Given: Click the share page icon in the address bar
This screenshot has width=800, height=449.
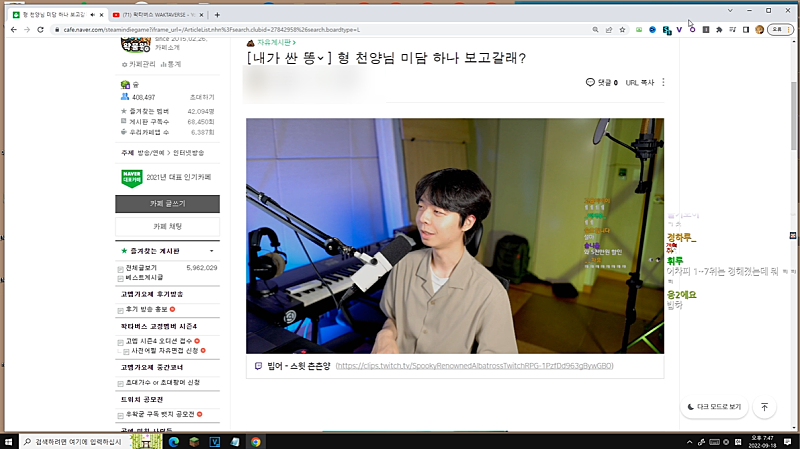Looking at the screenshot, I should (x=609, y=30).
